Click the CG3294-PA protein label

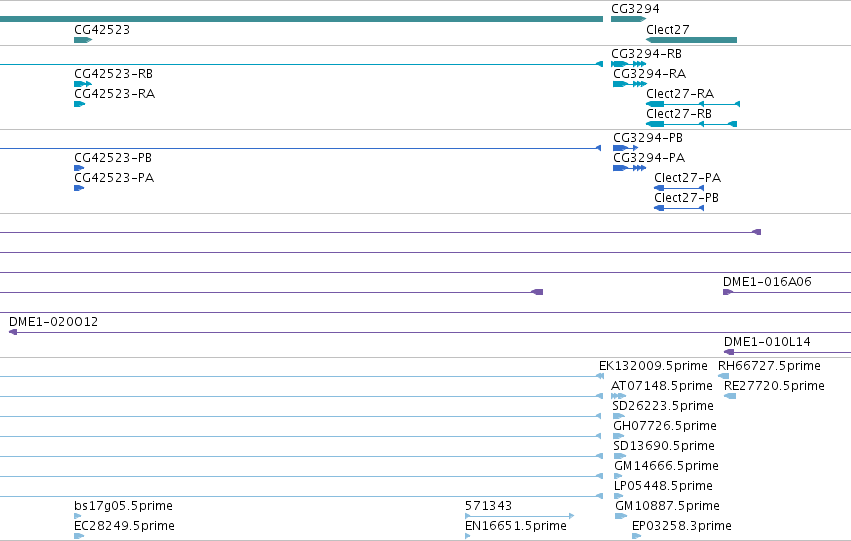[649, 158]
